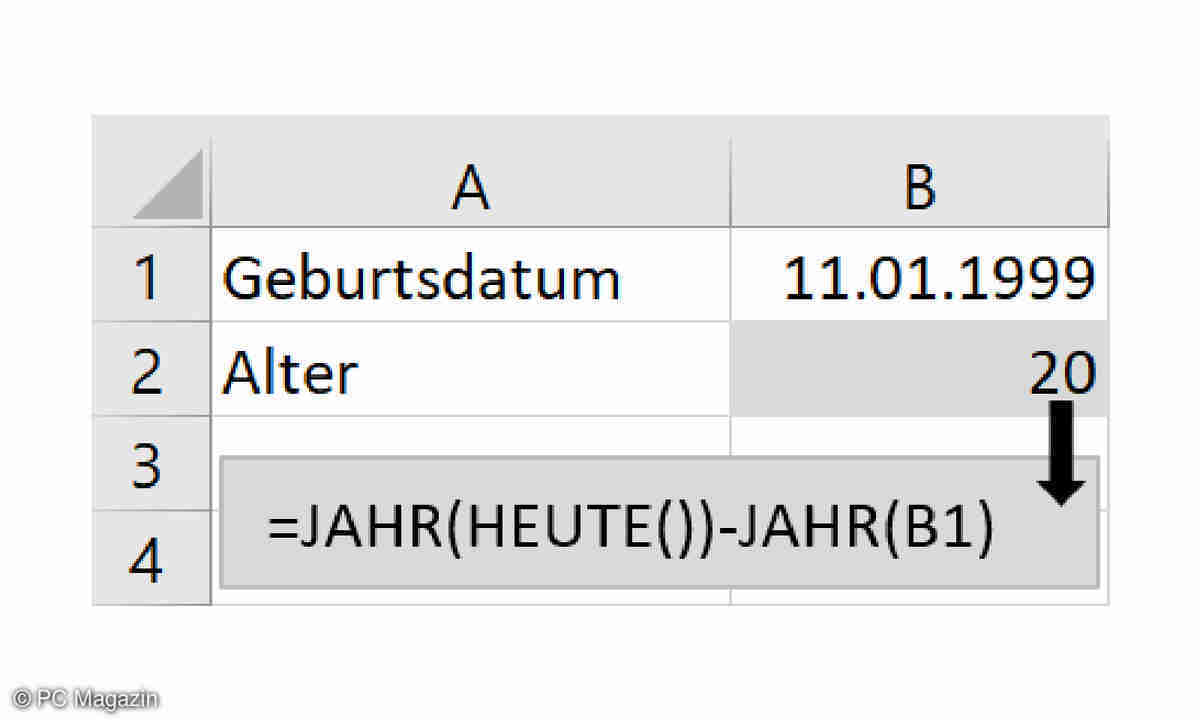The width and height of the screenshot is (1200, 720).
Task: Click the PC Magazin copyright watermark
Action: click(x=86, y=699)
